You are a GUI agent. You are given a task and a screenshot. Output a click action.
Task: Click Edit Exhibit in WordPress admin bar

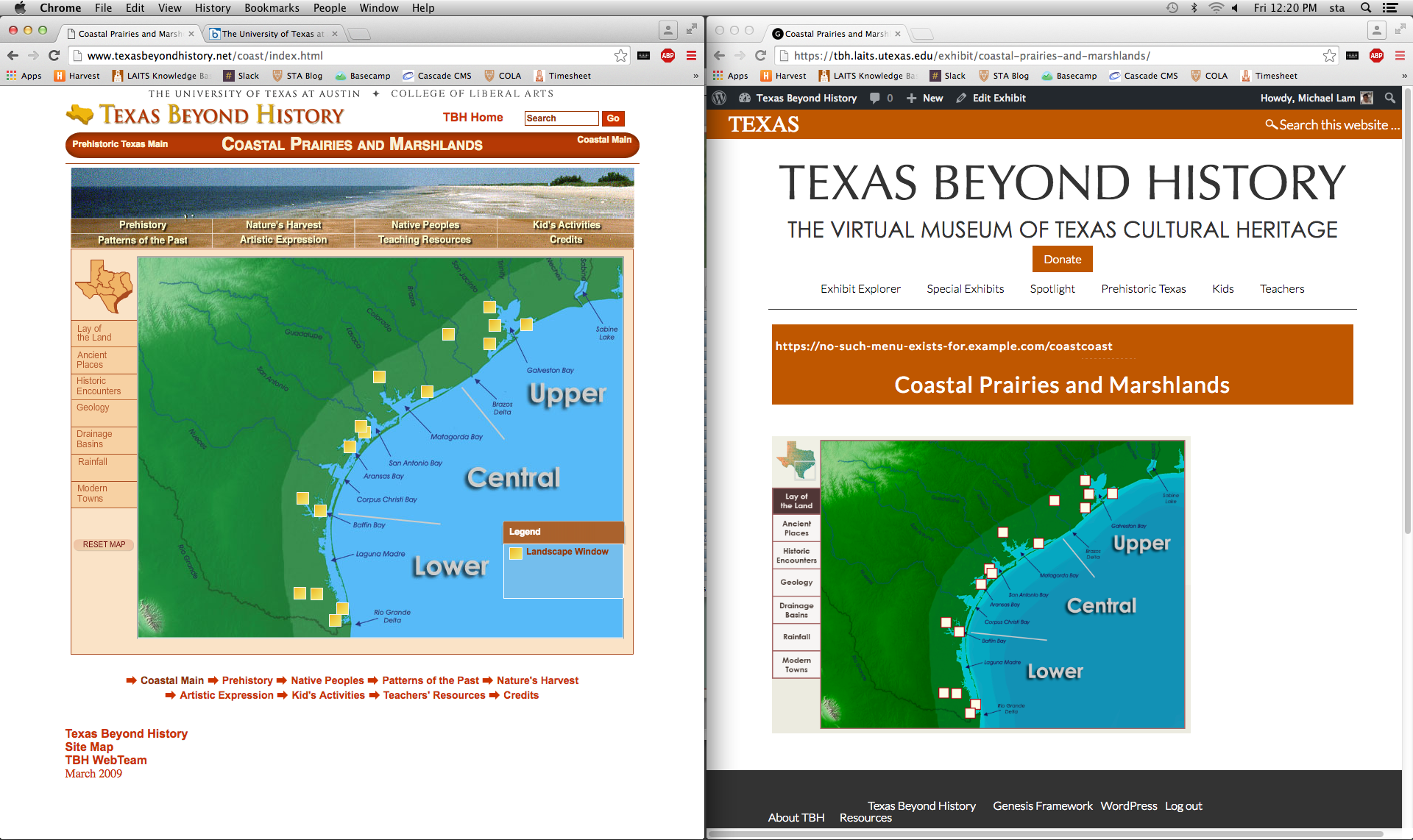click(x=991, y=98)
